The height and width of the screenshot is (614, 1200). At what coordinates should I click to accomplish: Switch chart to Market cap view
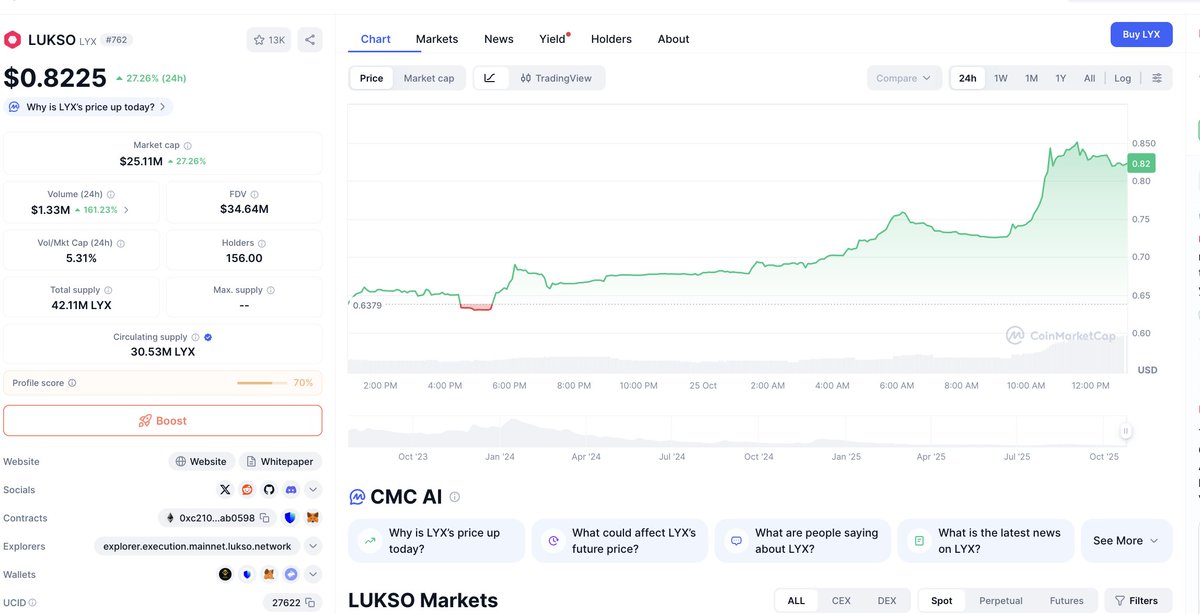pyautogui.click(x=429, y=78)
